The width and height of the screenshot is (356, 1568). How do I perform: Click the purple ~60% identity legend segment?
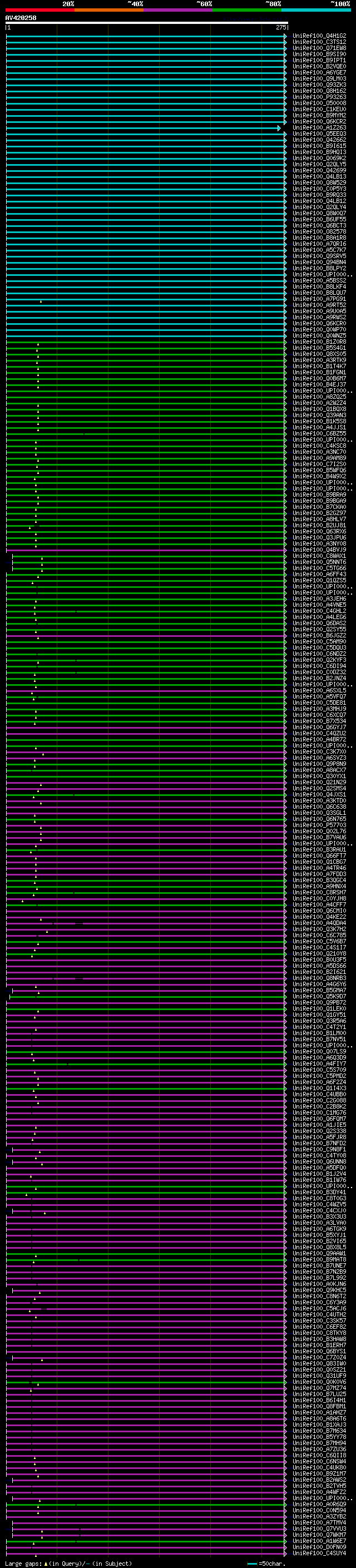[179, 10]
